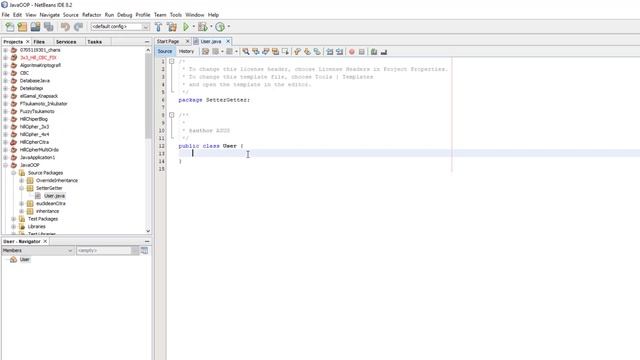Close the User.java editor tab
This screenshot has height=360, width=640.
pyautogui.click(x=228, y=41)
